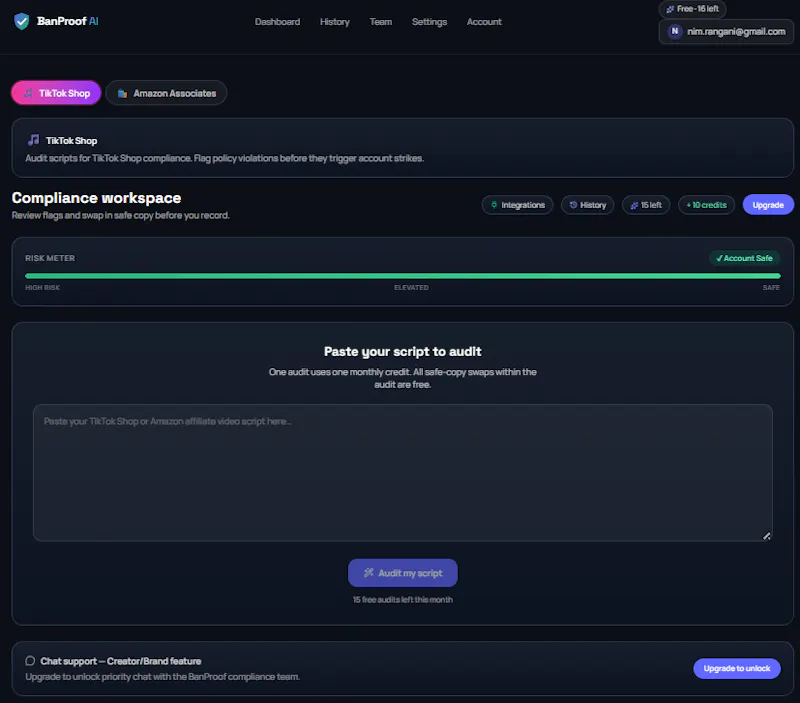The width and height of the screenshot is (800, 703).
Task: Click Paste your script to audit heading
Action: pyautogui.click(x=403, y=352)
